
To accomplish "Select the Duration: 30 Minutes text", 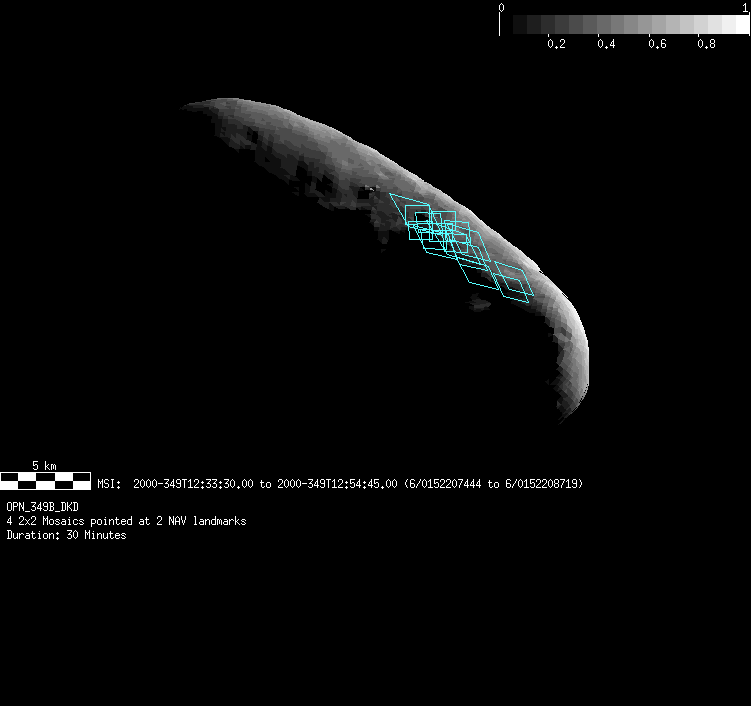I will (66, 535).
